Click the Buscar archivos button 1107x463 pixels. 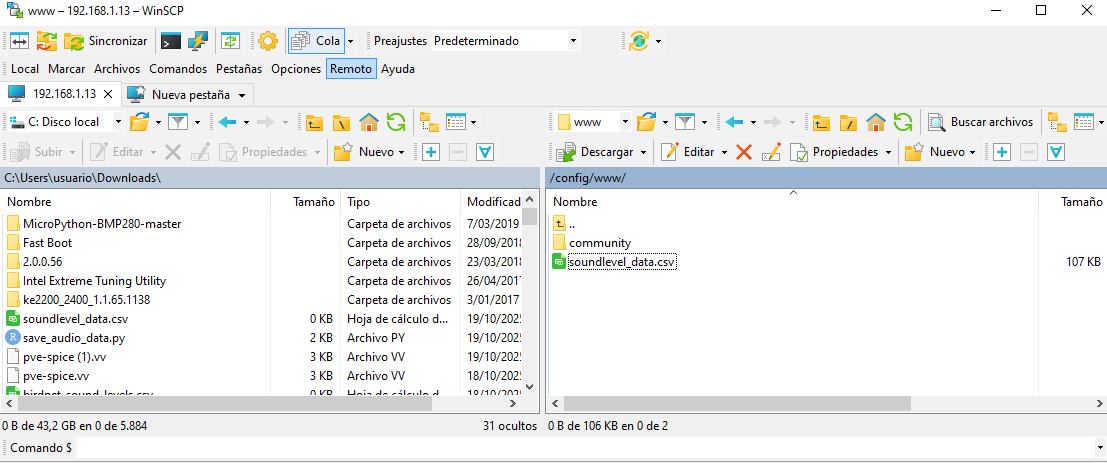980,122
